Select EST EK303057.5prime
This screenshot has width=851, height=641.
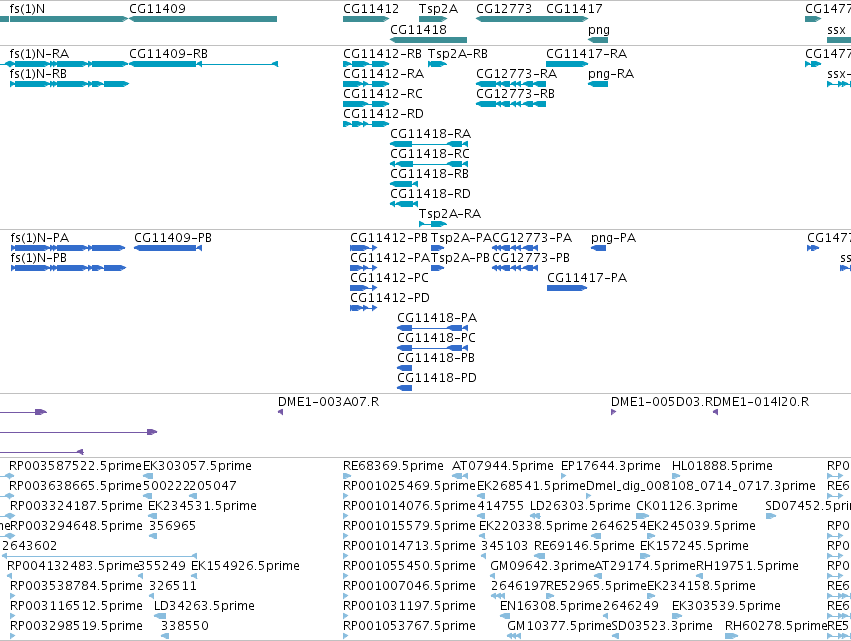tap(197, 466)
